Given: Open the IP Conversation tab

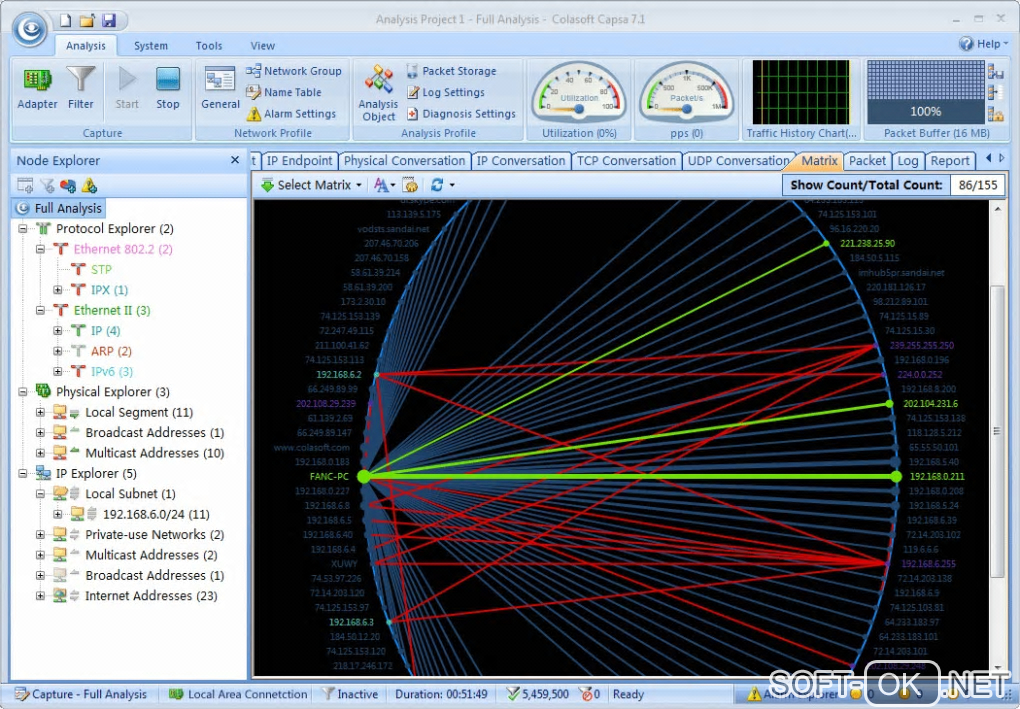Looking at the screenshot, I should tap(521, 161).
